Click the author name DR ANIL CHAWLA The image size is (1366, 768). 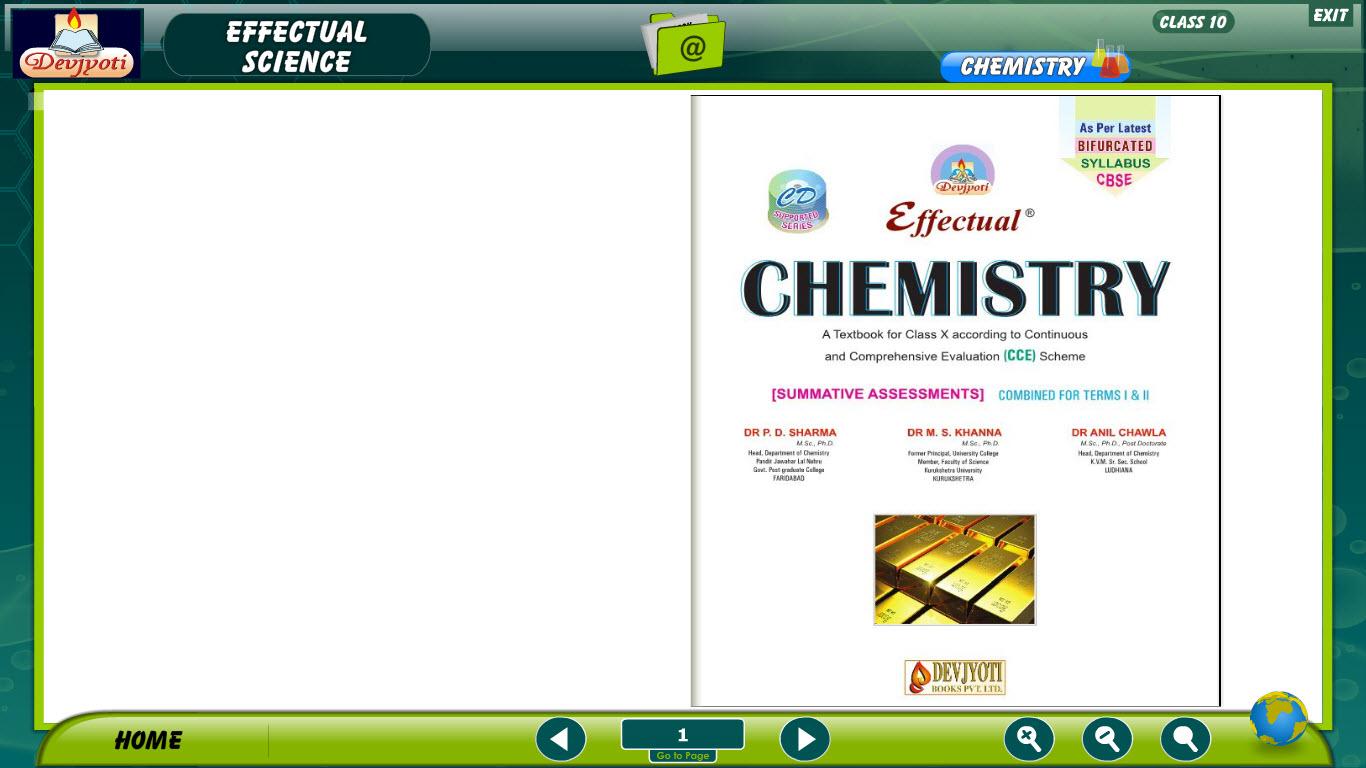(1119, 433)
